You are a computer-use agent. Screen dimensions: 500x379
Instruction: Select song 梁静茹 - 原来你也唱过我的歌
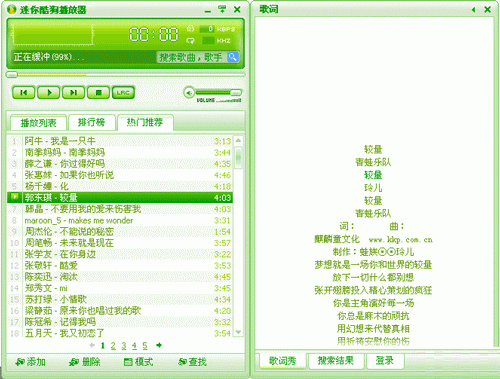[x=120, y=311]
